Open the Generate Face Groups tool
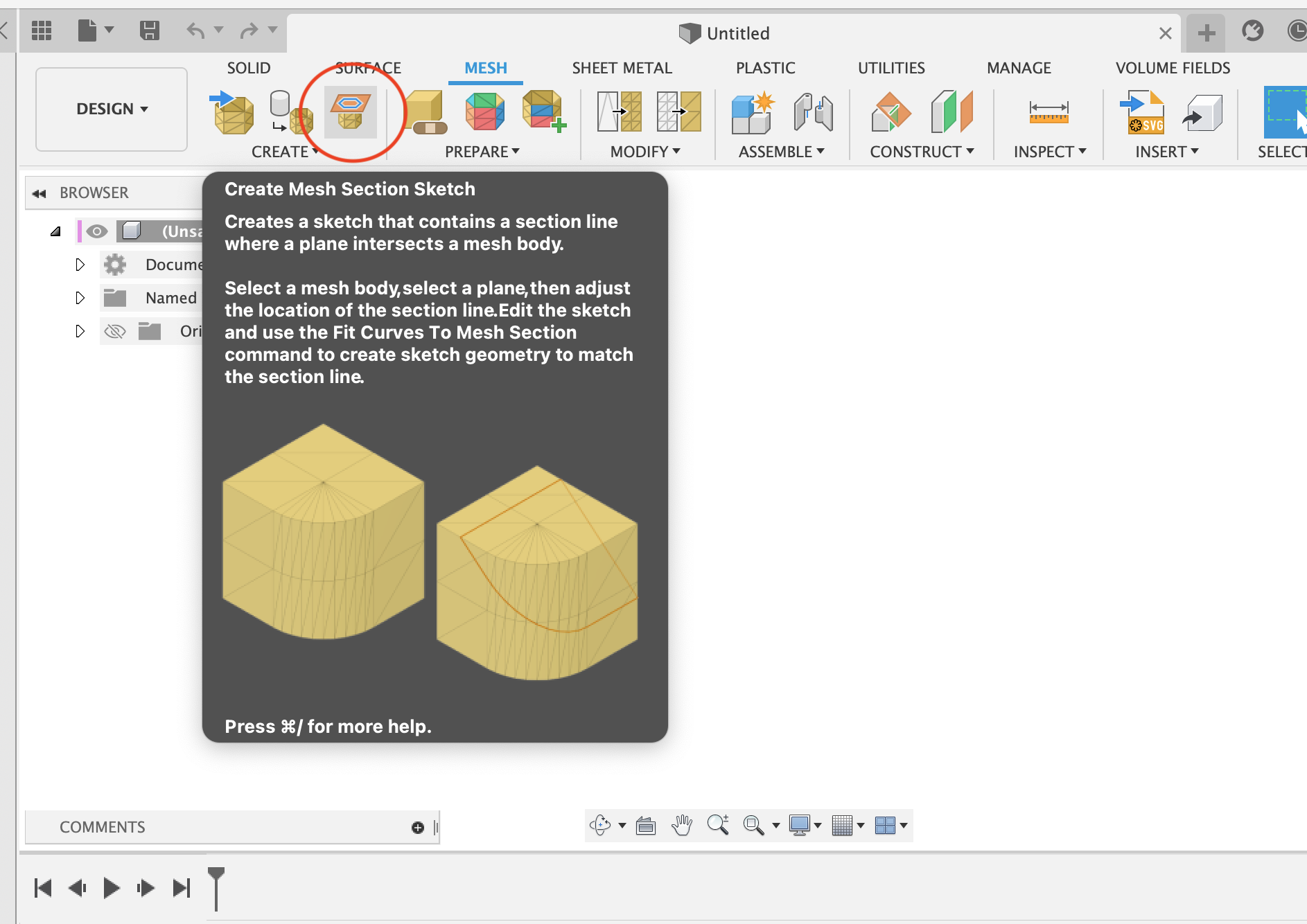Screen dimensions: 1307x924 [484, 111]
